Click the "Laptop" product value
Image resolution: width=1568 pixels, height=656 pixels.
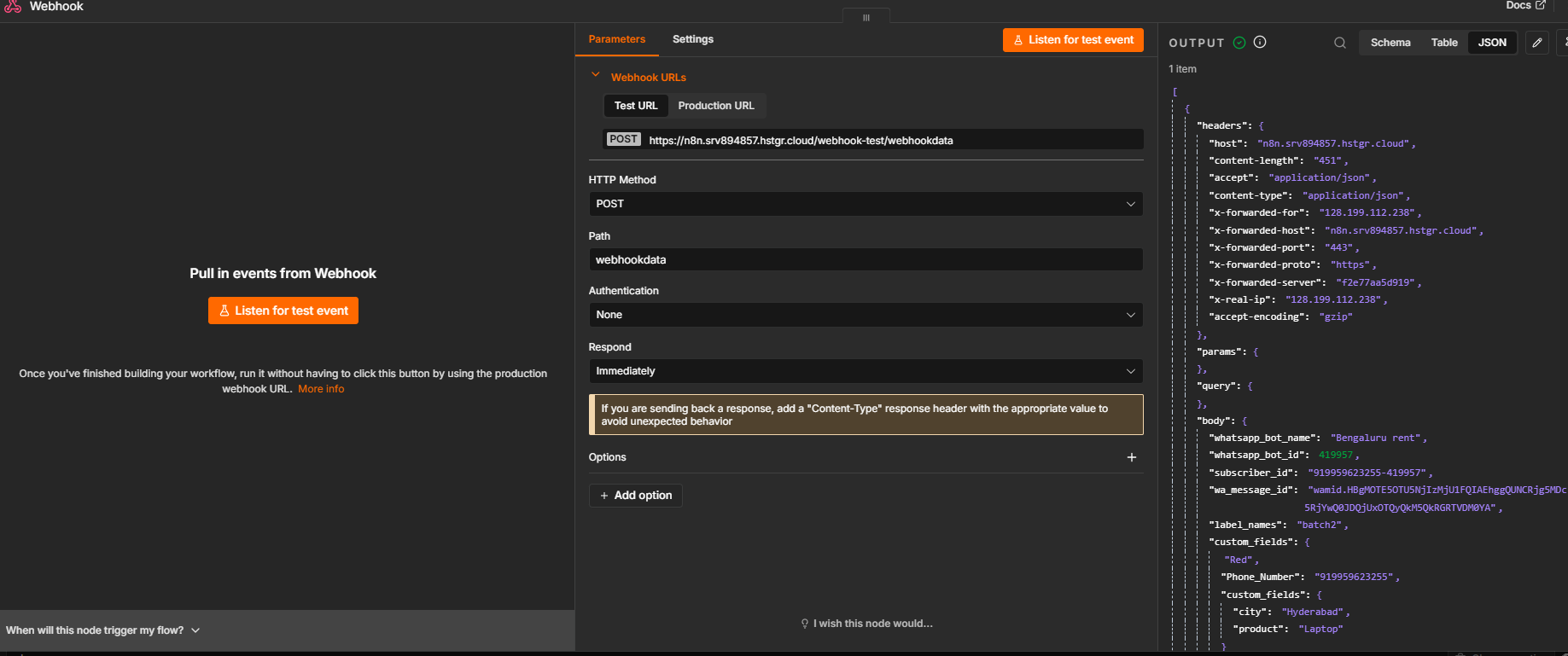coord(1320,630)
